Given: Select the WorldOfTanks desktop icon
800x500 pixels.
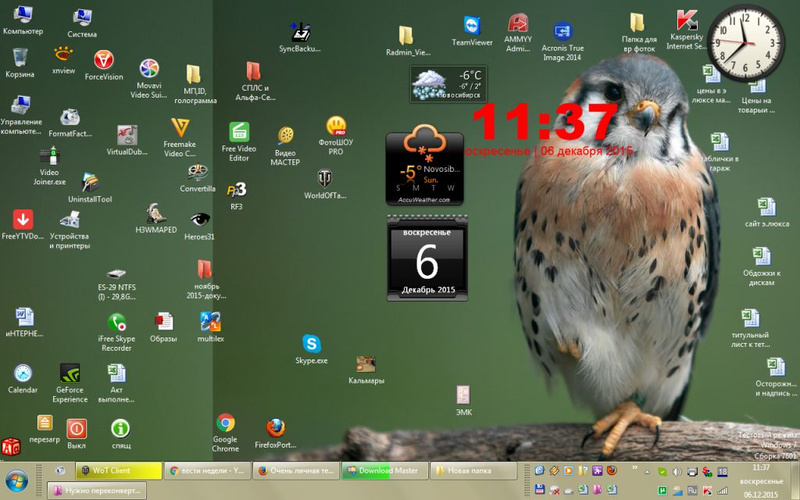Looking at the screenshot, I should (x=324, y=178).
